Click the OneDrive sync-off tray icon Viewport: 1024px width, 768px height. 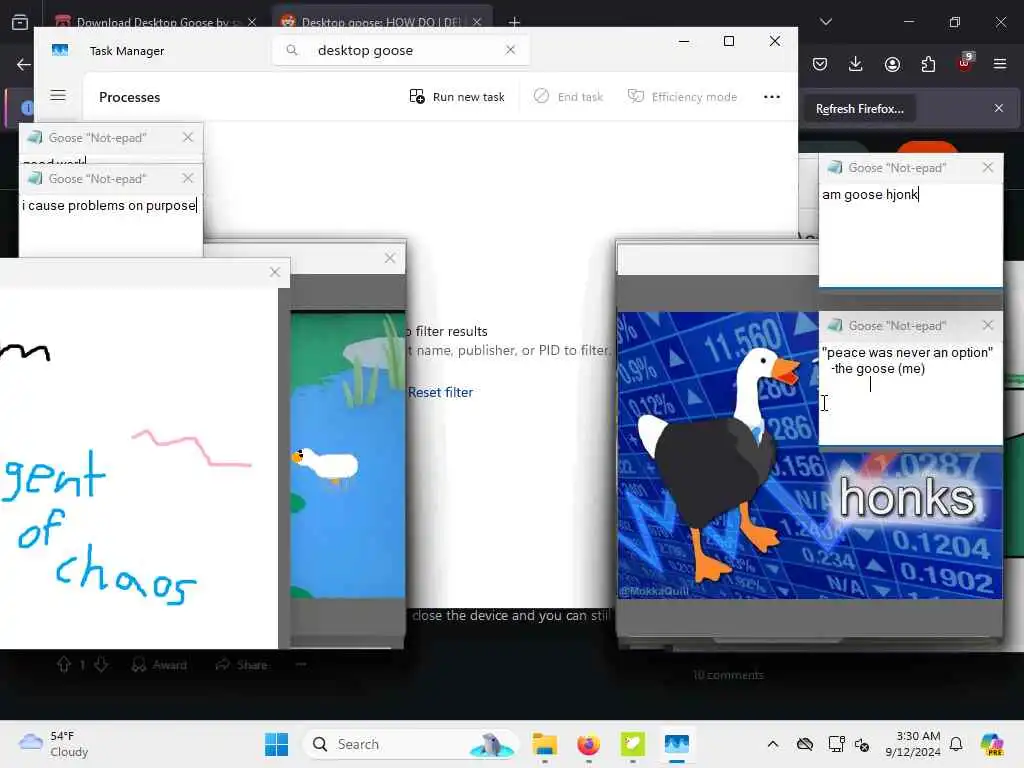coord(805,744)
